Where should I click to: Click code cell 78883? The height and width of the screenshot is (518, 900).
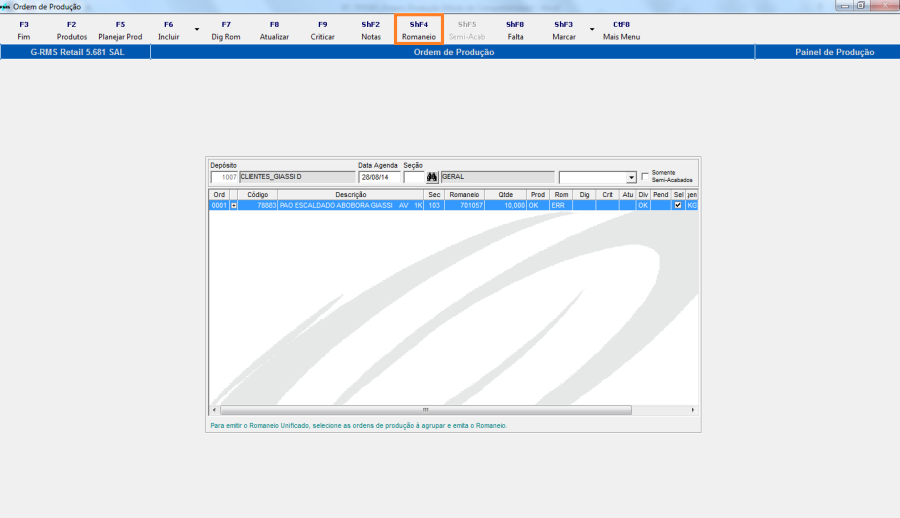pyautogui.click(x=258, y=205)
